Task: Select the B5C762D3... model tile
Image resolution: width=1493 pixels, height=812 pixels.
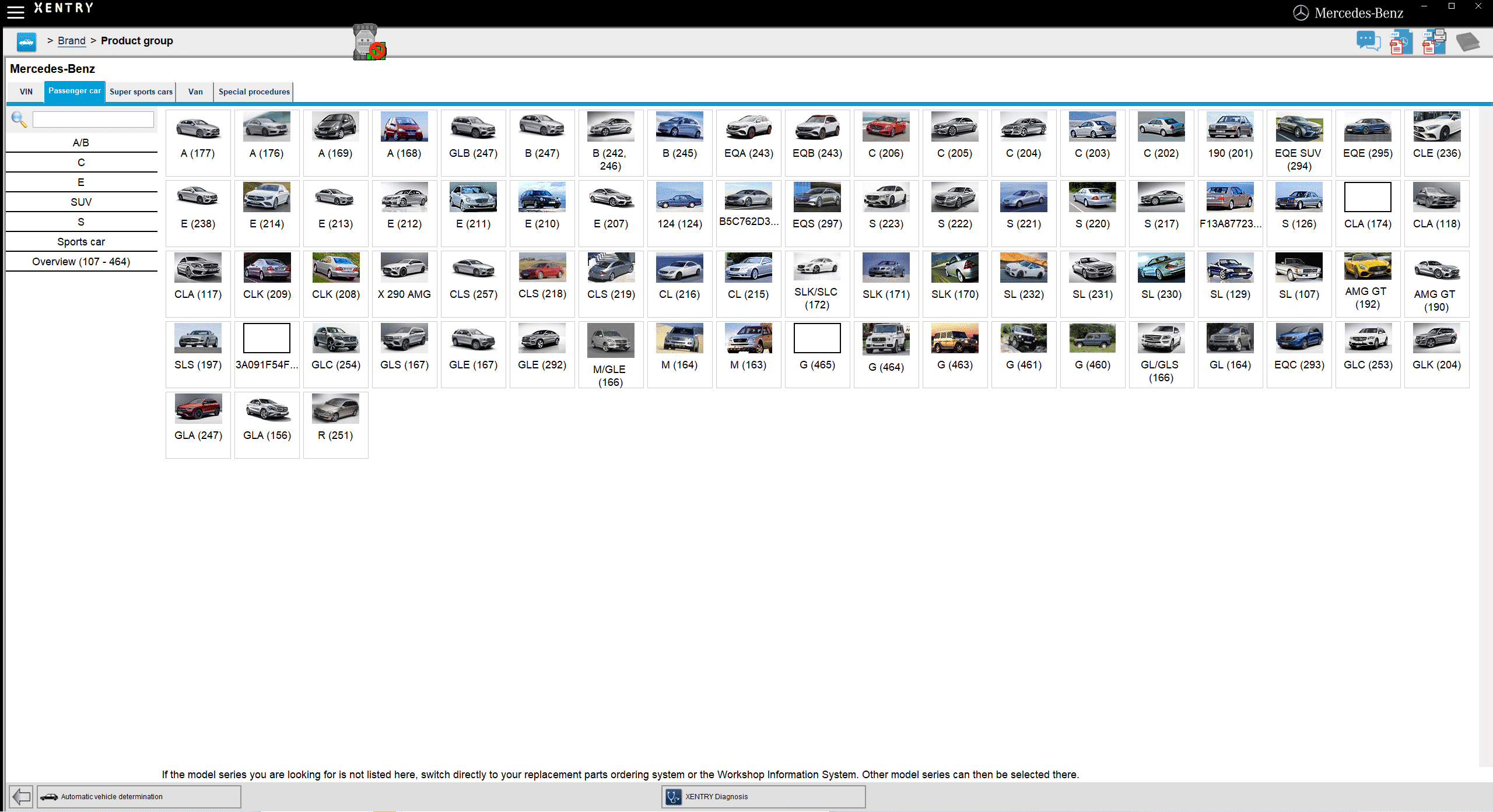Action: pos(749,213)
